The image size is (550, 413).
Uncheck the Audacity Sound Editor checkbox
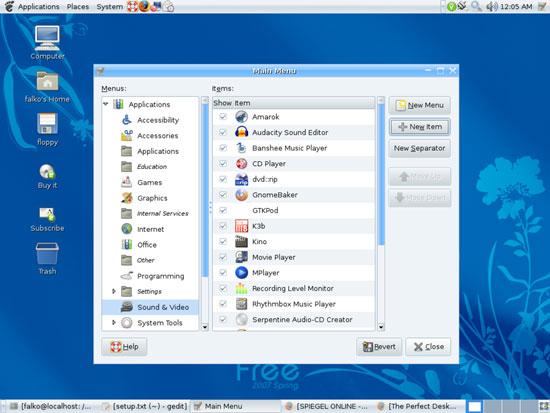click(x=223, y=132)
